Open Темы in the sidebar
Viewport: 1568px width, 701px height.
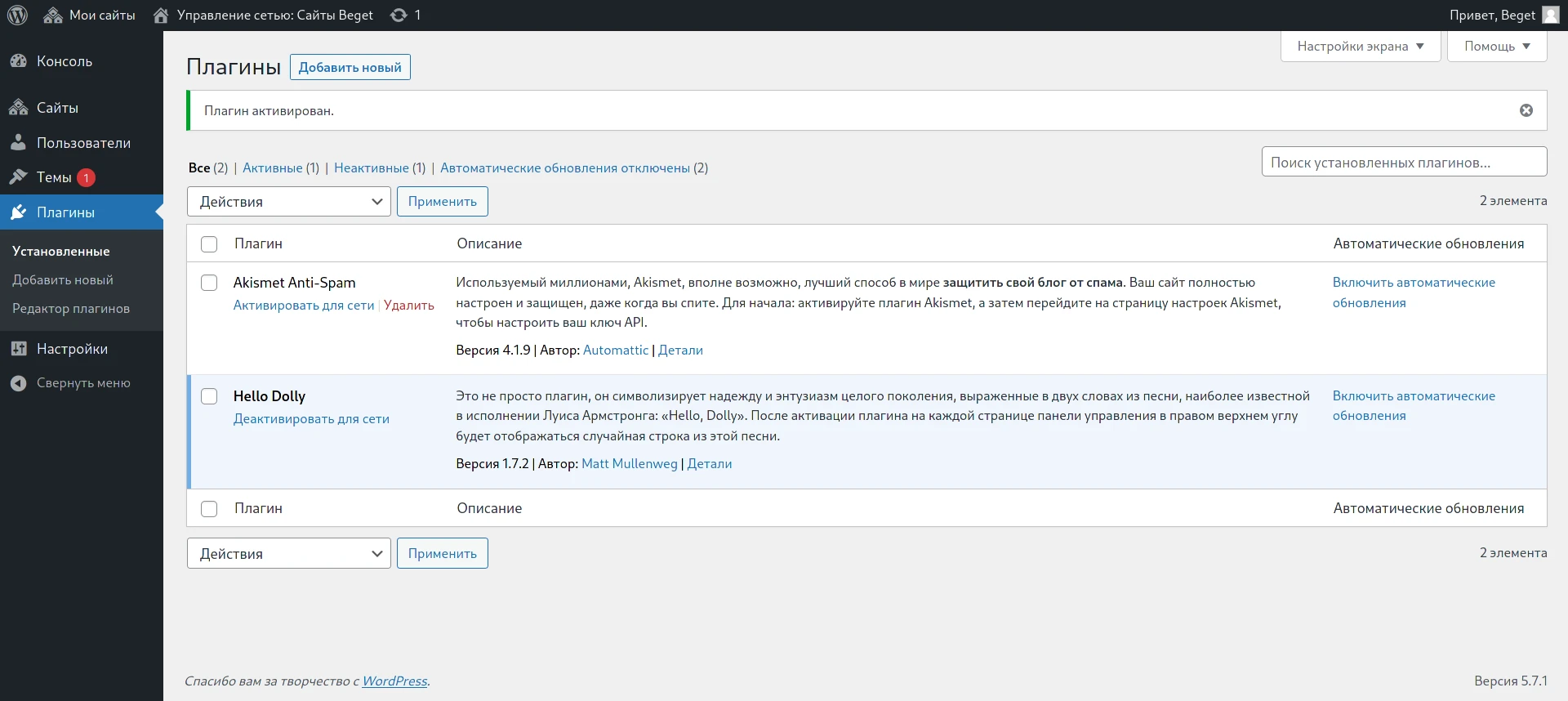[54, 177]
